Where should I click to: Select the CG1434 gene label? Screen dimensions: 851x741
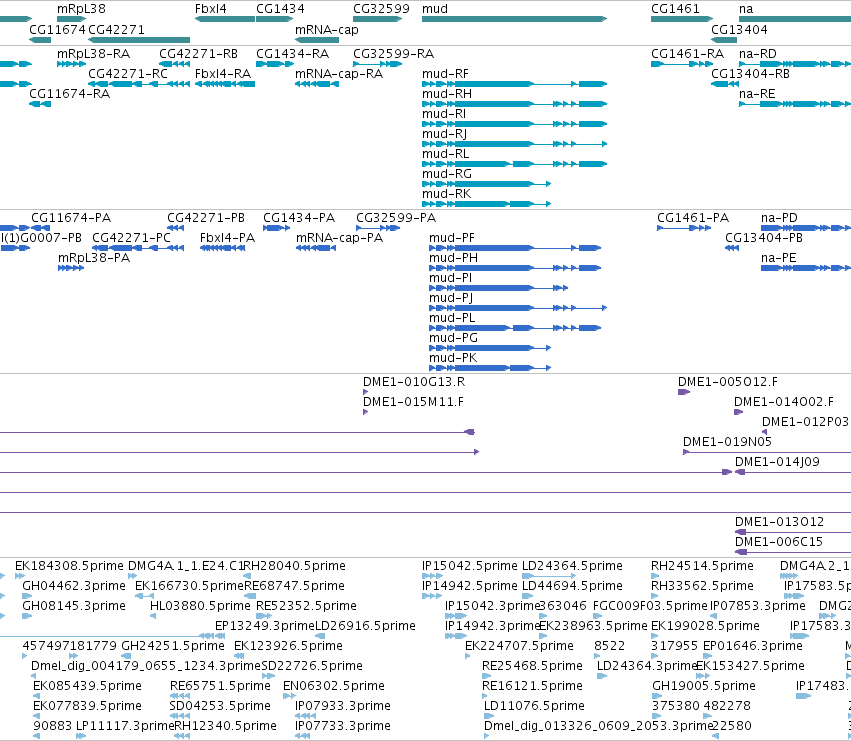(280, 9)
